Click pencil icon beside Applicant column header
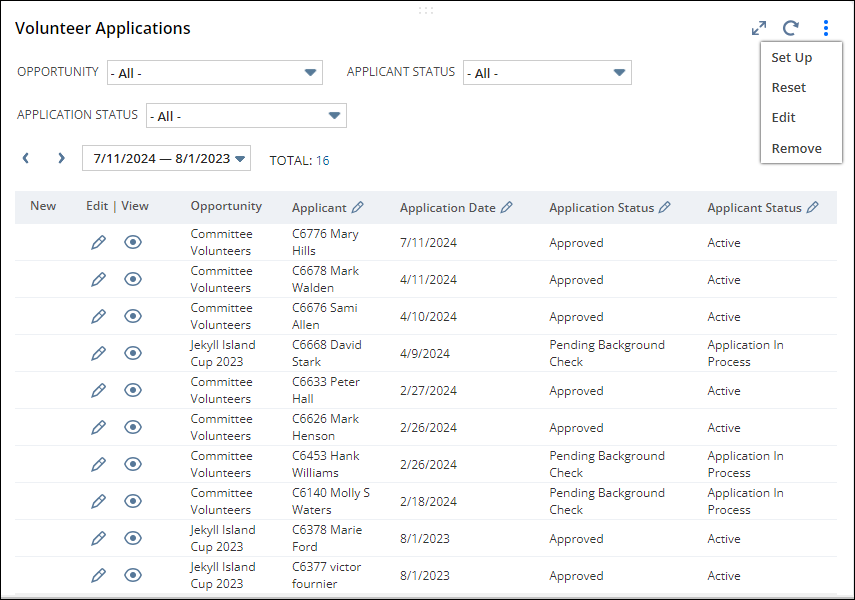This screenshot has height=600, width=855. tap(358, 208)
